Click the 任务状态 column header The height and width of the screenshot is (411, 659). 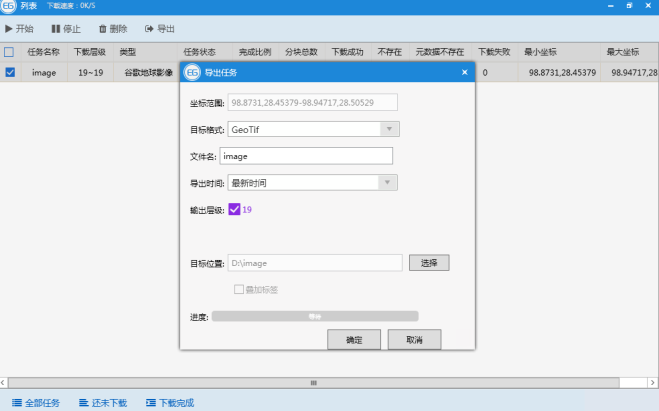click(199, 52)
